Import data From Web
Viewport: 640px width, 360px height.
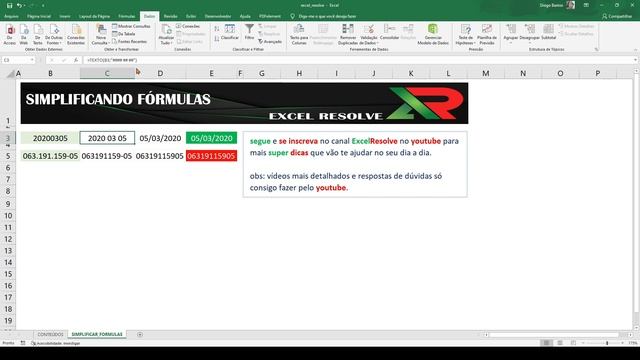click(24, 35)
